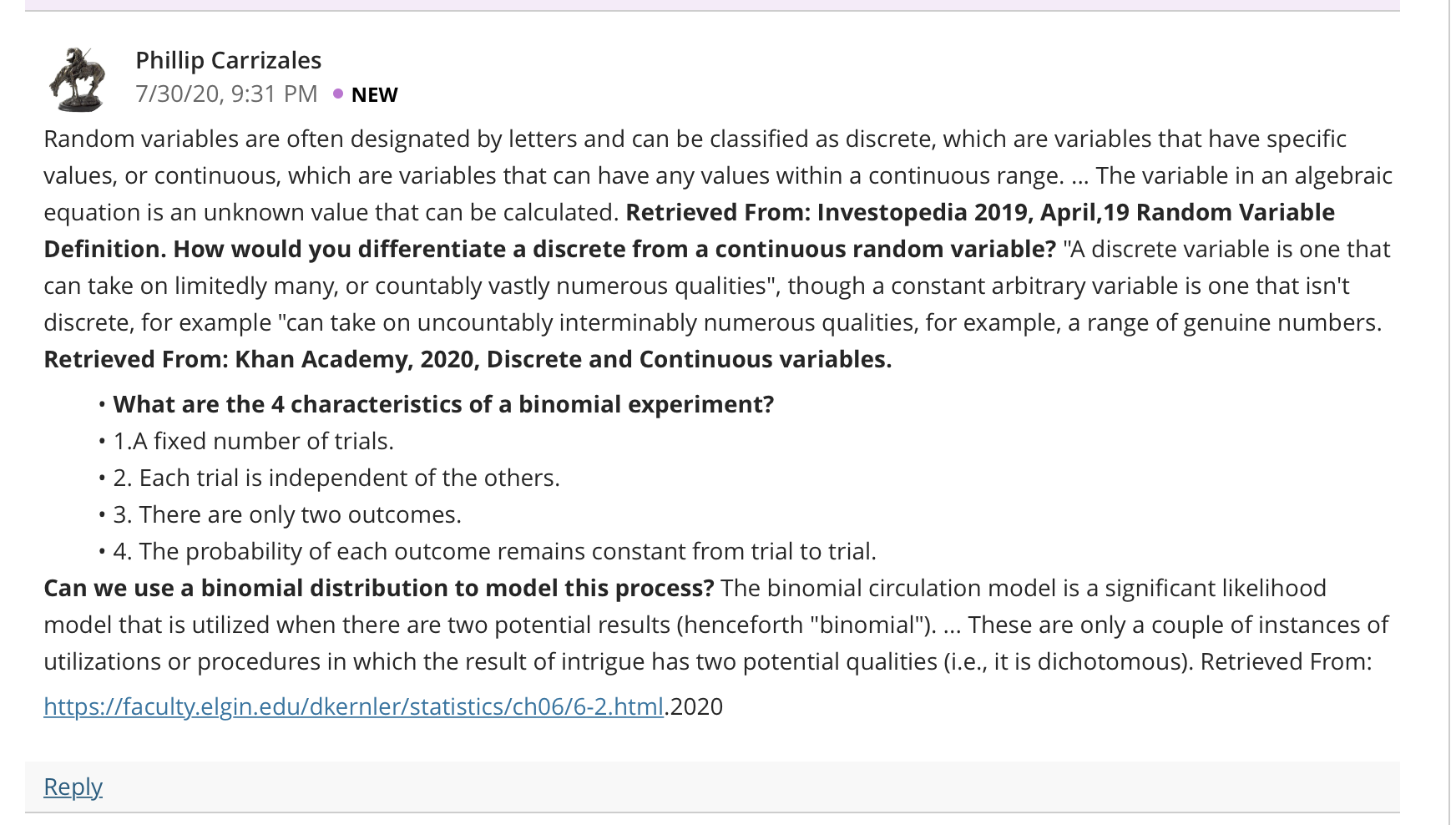Click the bold 'Retrieved From: Investopedia 2019' citation
Screen dimensions: 1456x825
[980, 212]
